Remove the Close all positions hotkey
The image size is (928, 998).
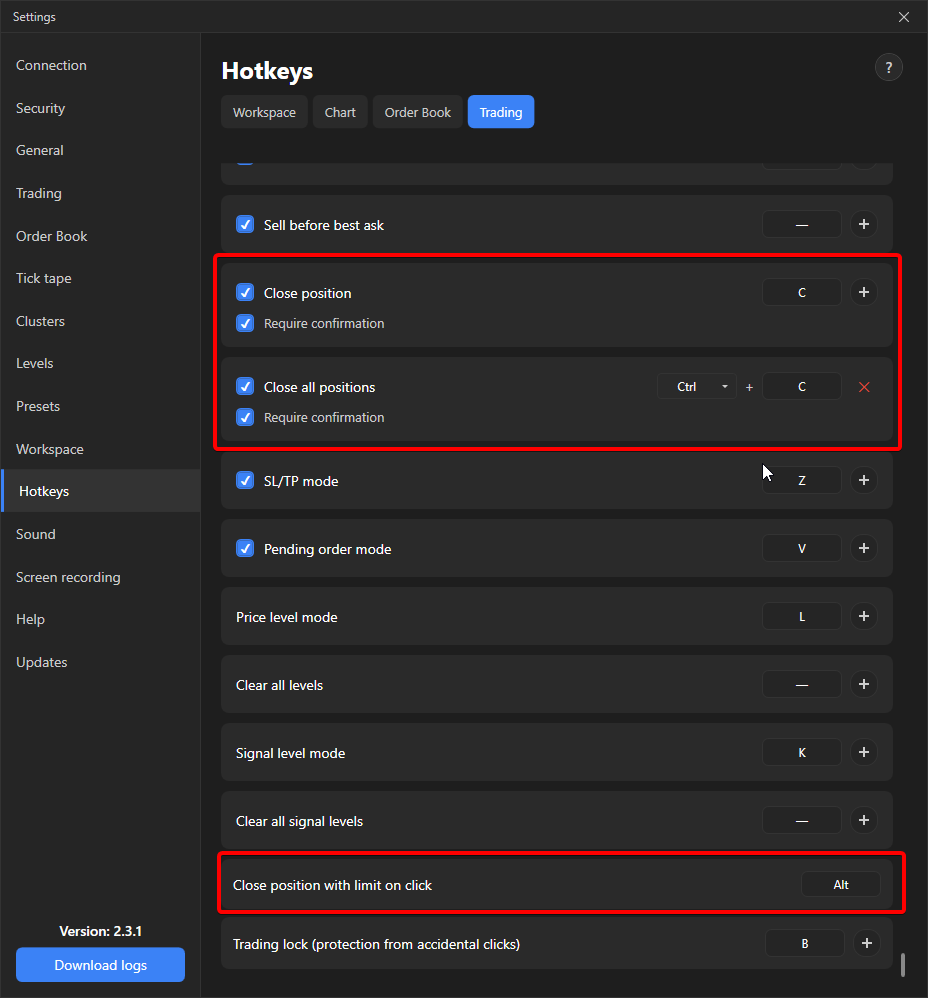click(864, 387)
